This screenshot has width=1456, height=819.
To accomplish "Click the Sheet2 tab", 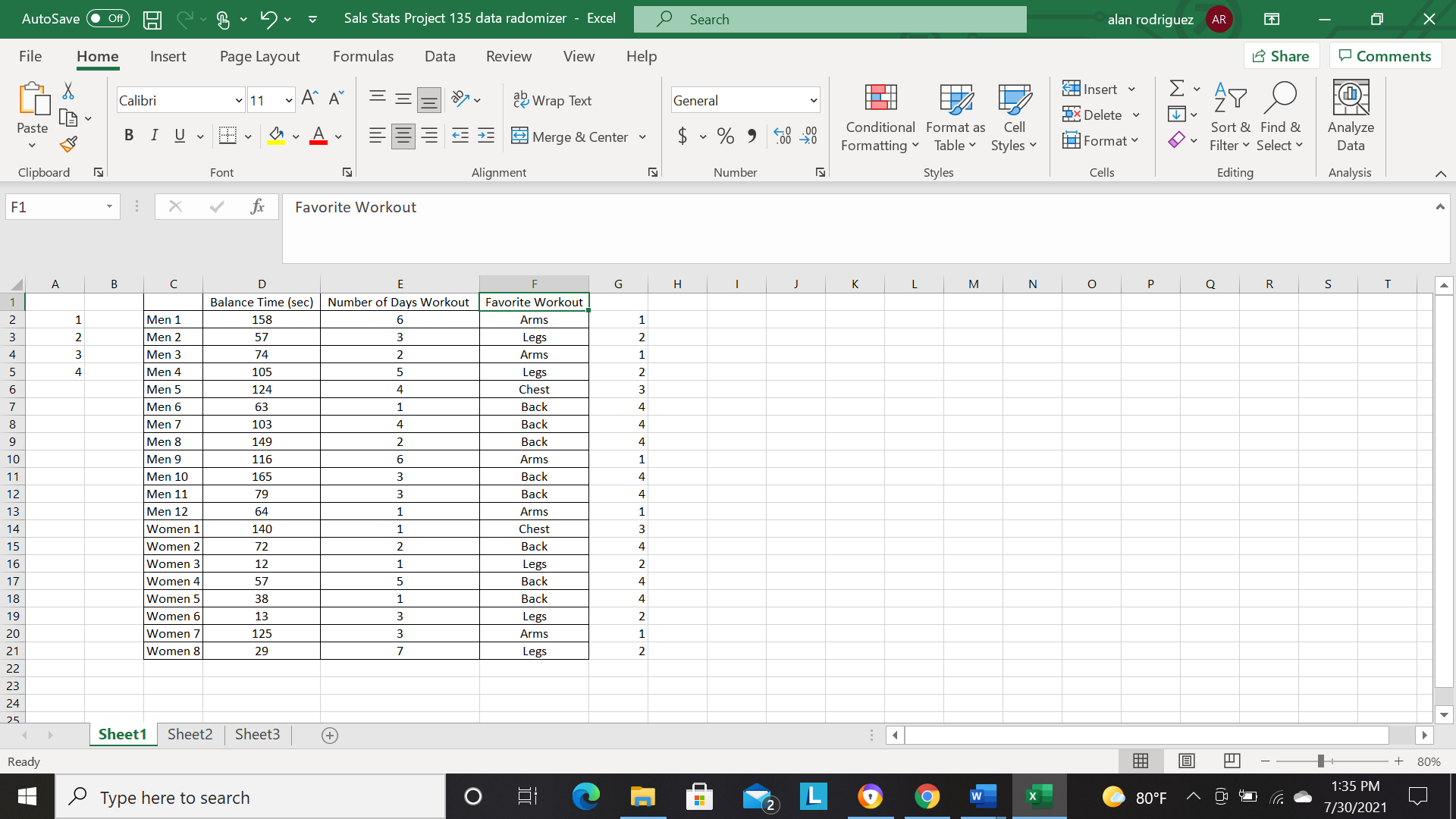I will click(x=190, y=735).
